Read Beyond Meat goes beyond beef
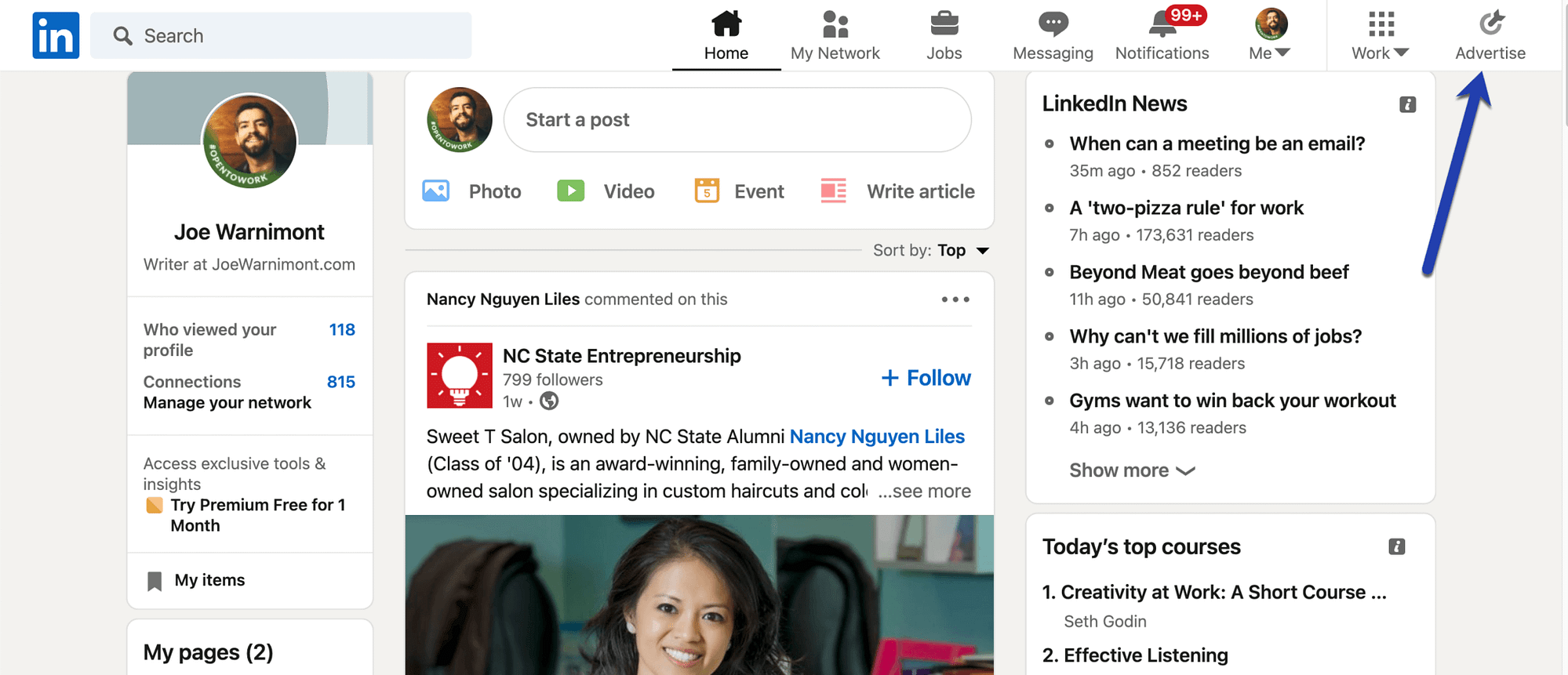The height and width of the screenshot is (675, 1568). pyautogui.click(x=1209, y=272)
